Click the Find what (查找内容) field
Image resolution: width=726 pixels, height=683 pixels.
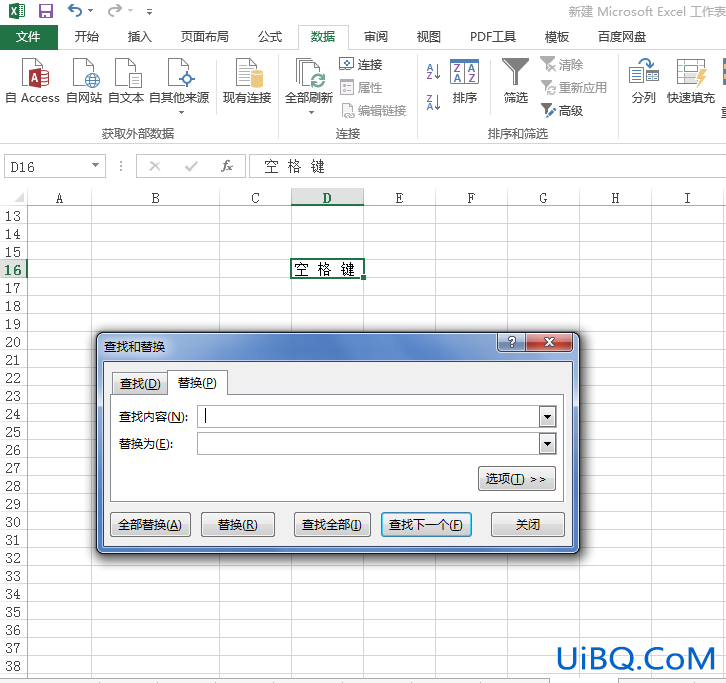coord(369,417)
